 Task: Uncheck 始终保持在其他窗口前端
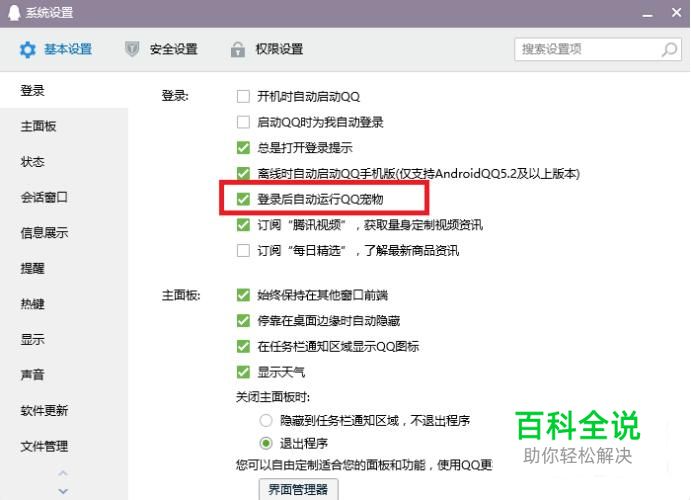click(x=243, y=295)
